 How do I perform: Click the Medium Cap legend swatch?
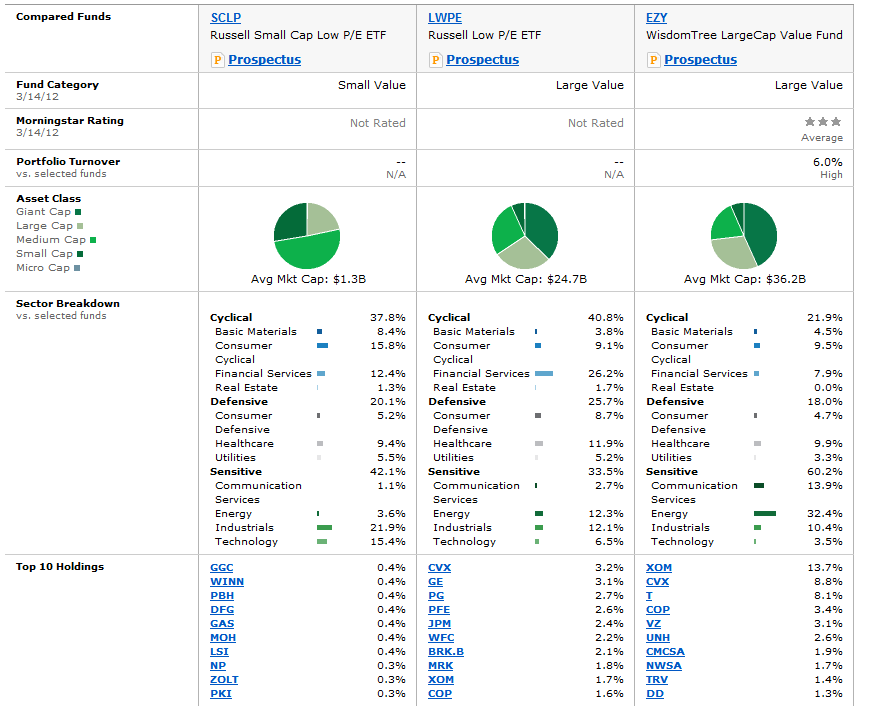click(93, 240)
